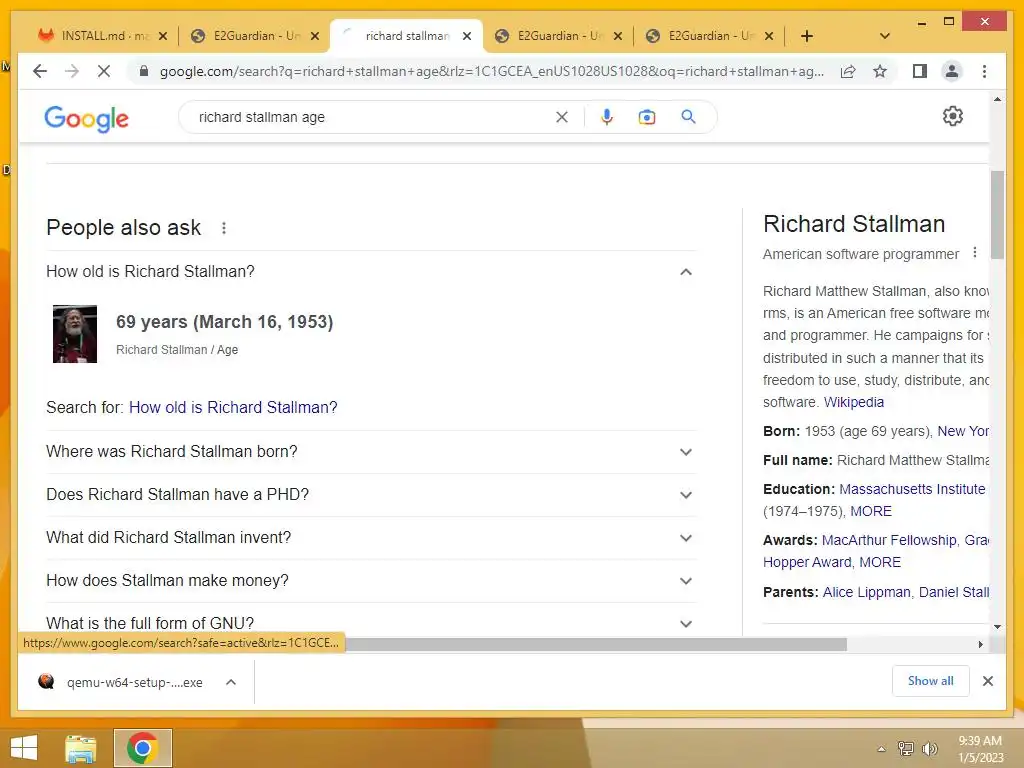Screen dimensions: 1024x768
Task: Open Chrome's three-dot menu
Action: point(984,71)
